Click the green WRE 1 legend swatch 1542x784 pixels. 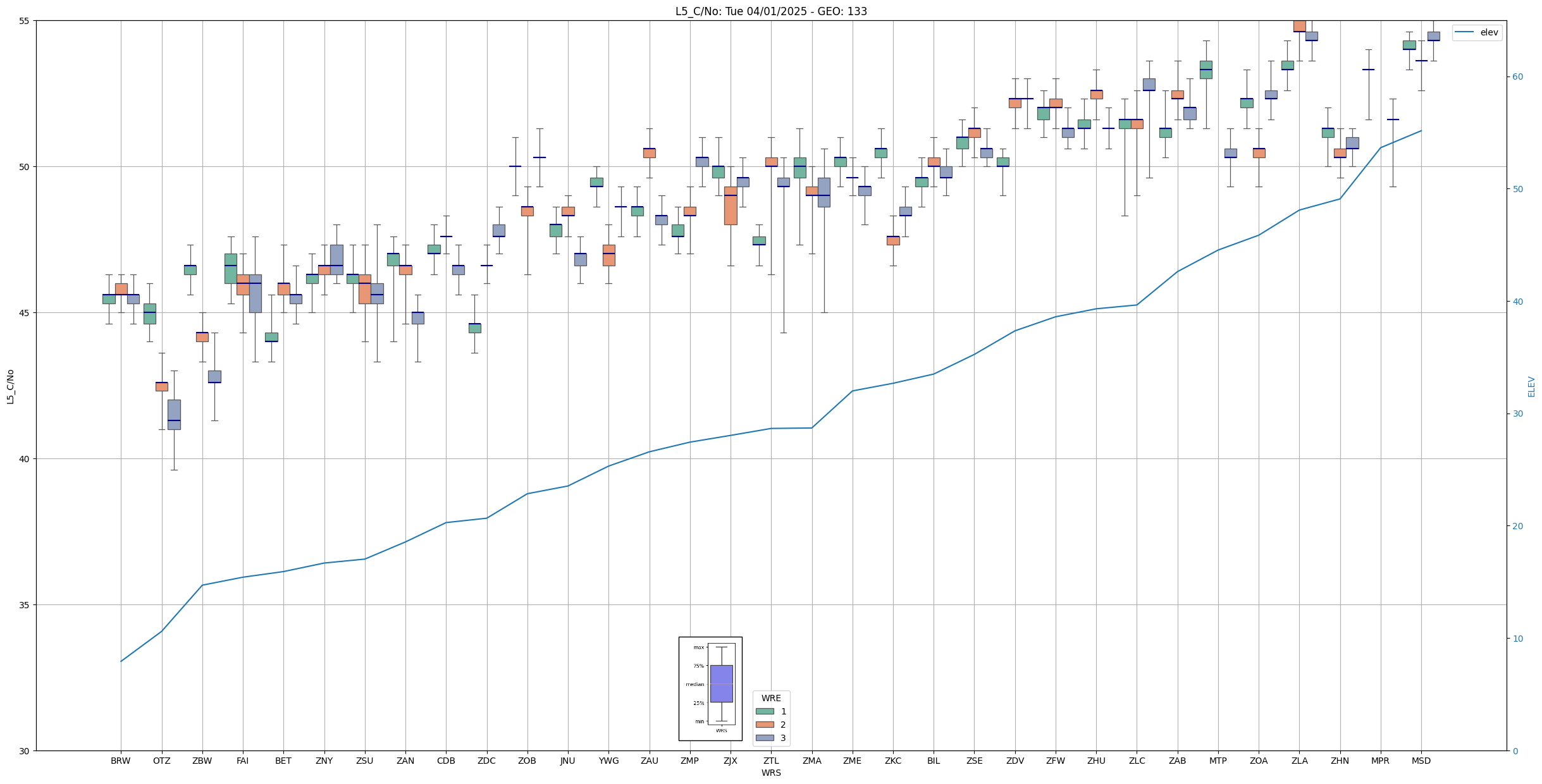(x=764, y=711)
